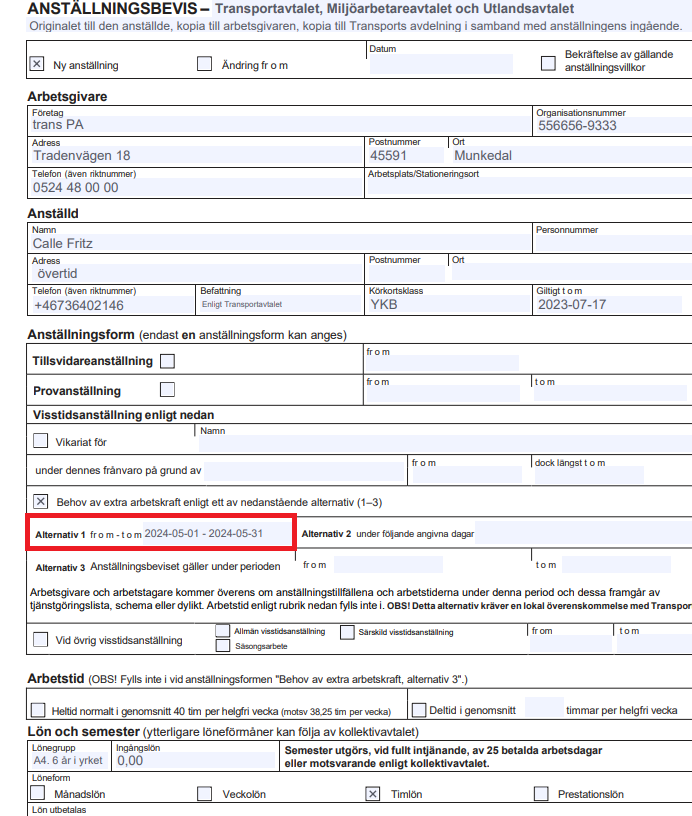
Task: Uncheck the Ny anställning checkbox
Action: [36, 63]
